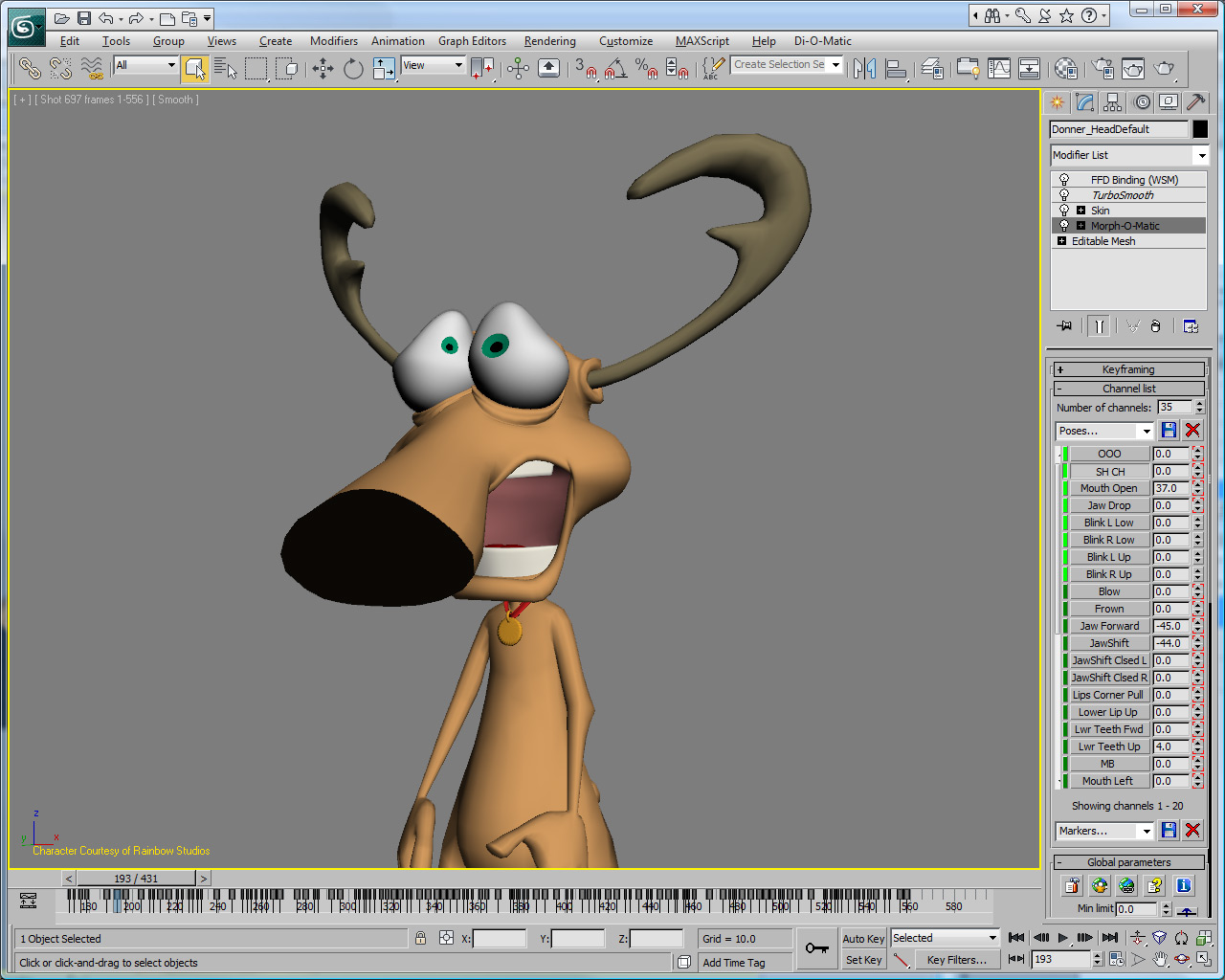
Task: Toggle Morph-O-Matic modifier lightbulb
Action: click(1063, 226)
